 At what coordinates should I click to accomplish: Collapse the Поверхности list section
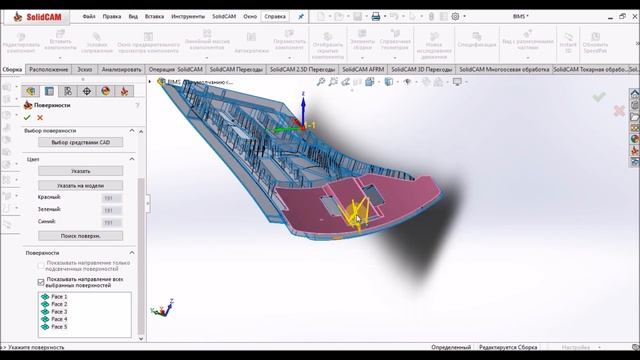[132, 253]
